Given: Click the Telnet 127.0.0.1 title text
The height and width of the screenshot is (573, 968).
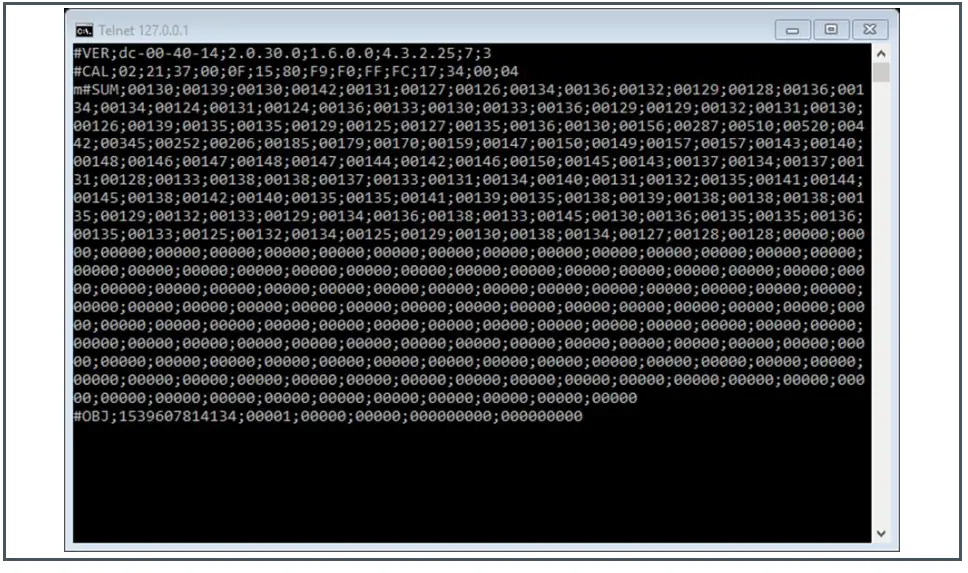Looking at the screenshot, I should pyautogui.click(x=143, y=30).
